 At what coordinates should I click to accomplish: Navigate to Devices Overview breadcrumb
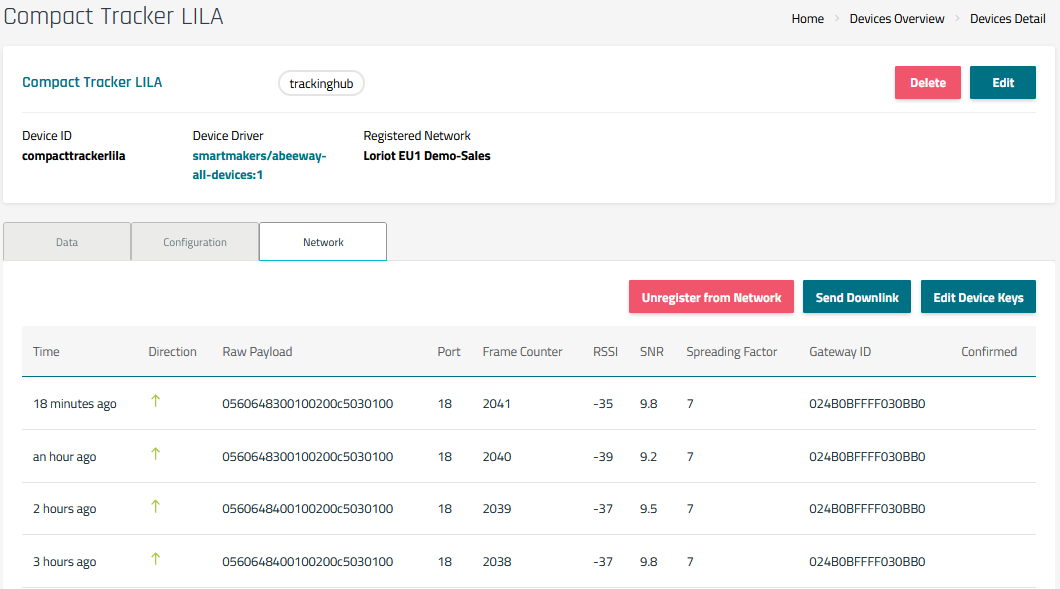pyautogui.click(x=896, y=19)
